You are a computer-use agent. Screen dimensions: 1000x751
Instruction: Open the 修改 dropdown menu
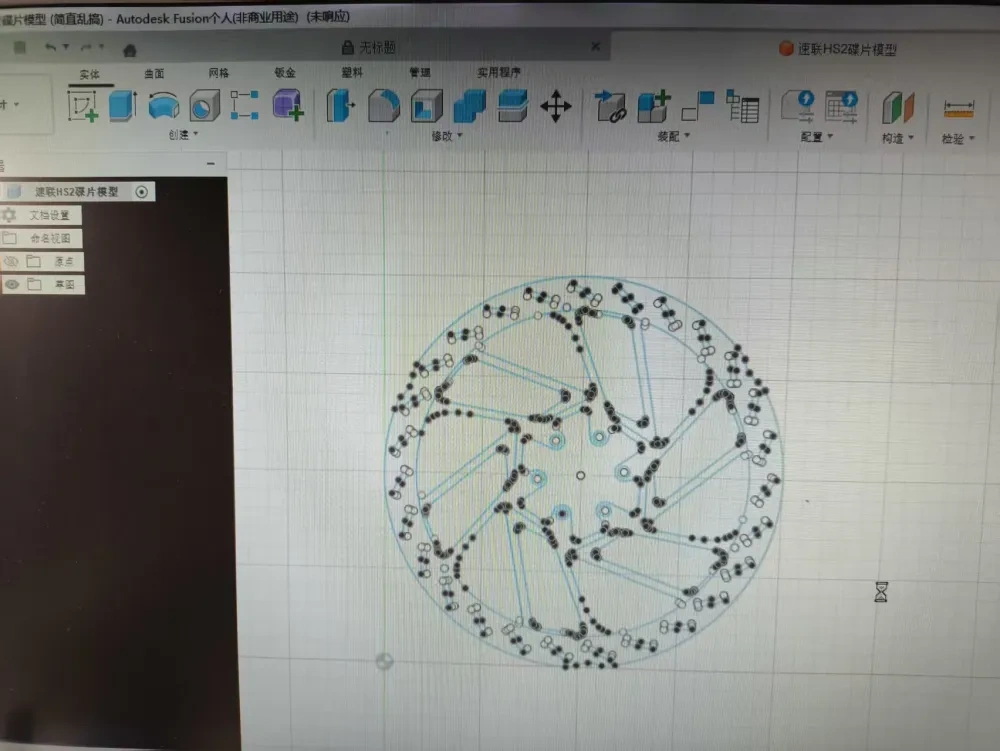(447, 136)
